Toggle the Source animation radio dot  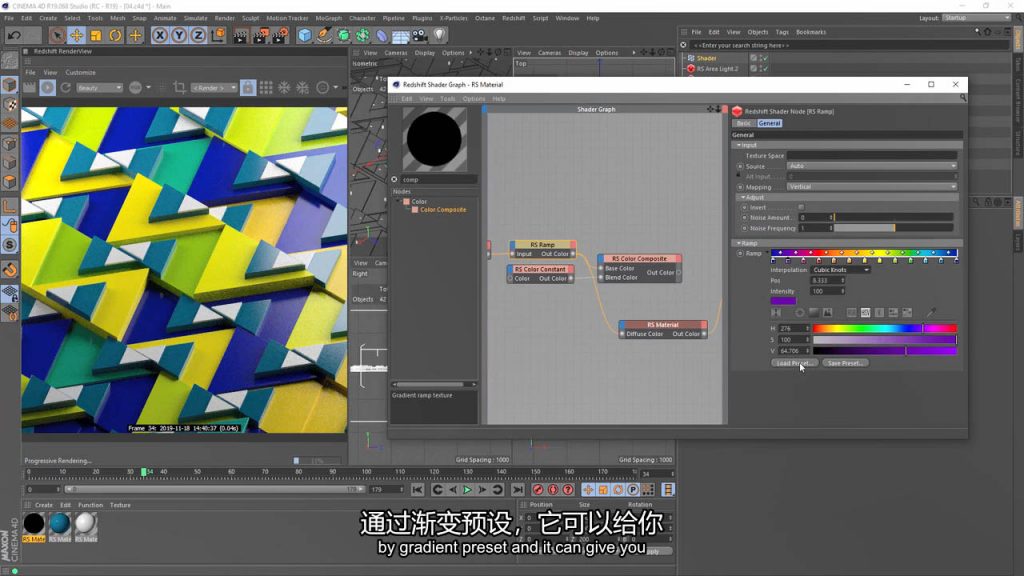pos(741,167)
